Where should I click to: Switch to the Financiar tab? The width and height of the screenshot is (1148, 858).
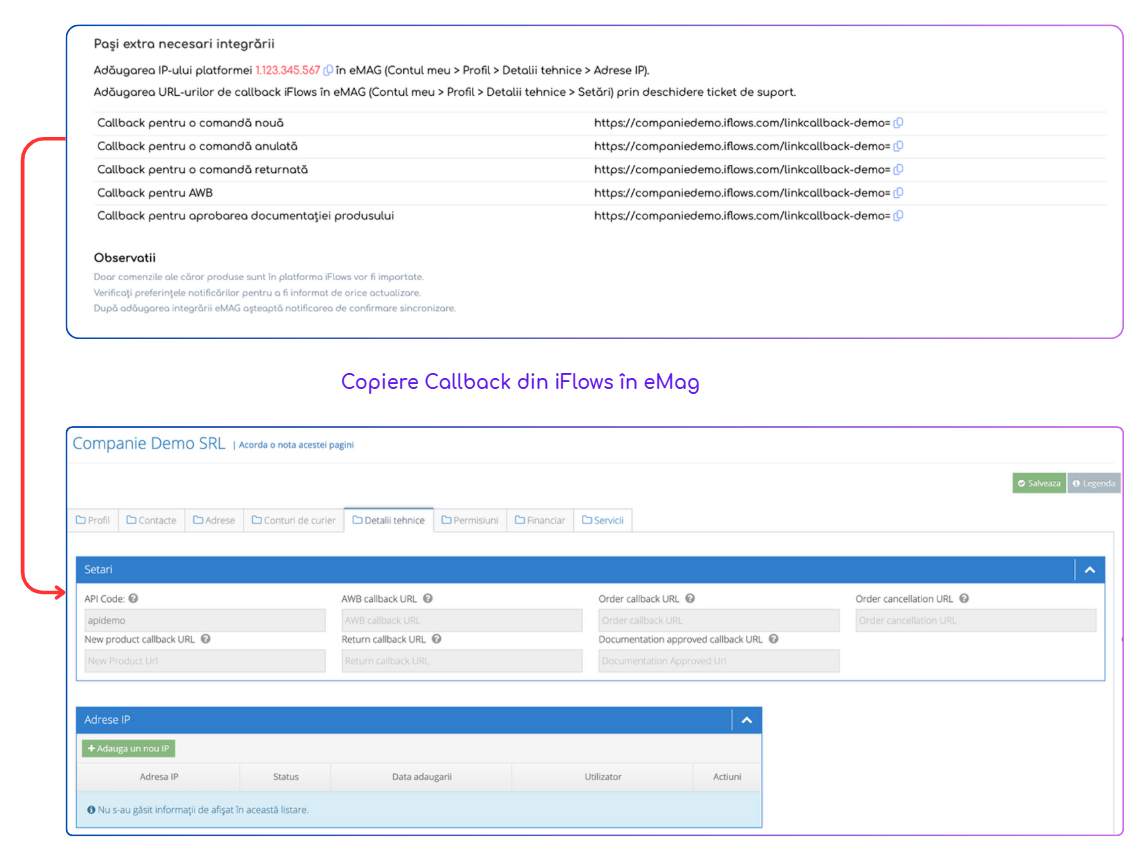click(540, 521)
